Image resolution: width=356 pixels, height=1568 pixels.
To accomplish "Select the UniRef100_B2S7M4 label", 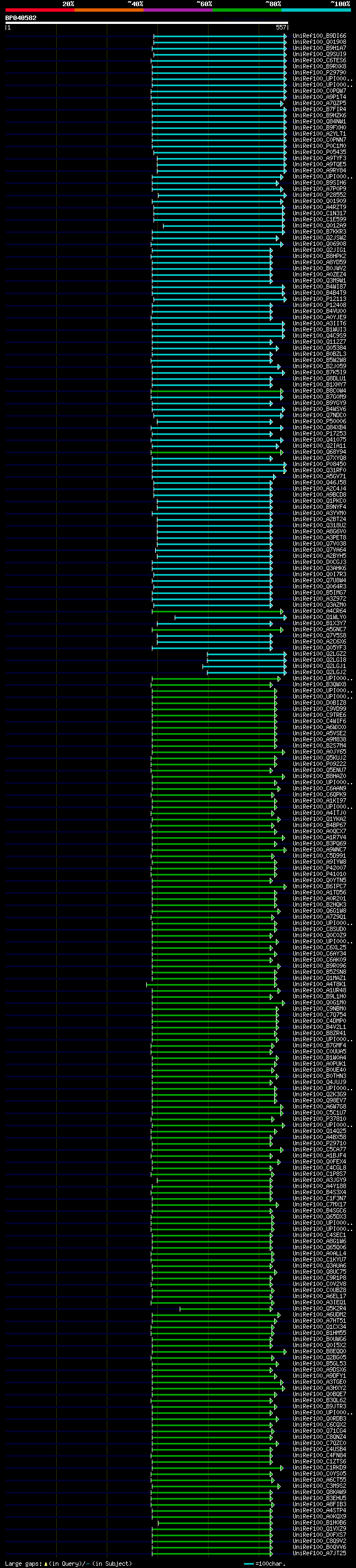I will pyautogui.click(x=319, y=746).
